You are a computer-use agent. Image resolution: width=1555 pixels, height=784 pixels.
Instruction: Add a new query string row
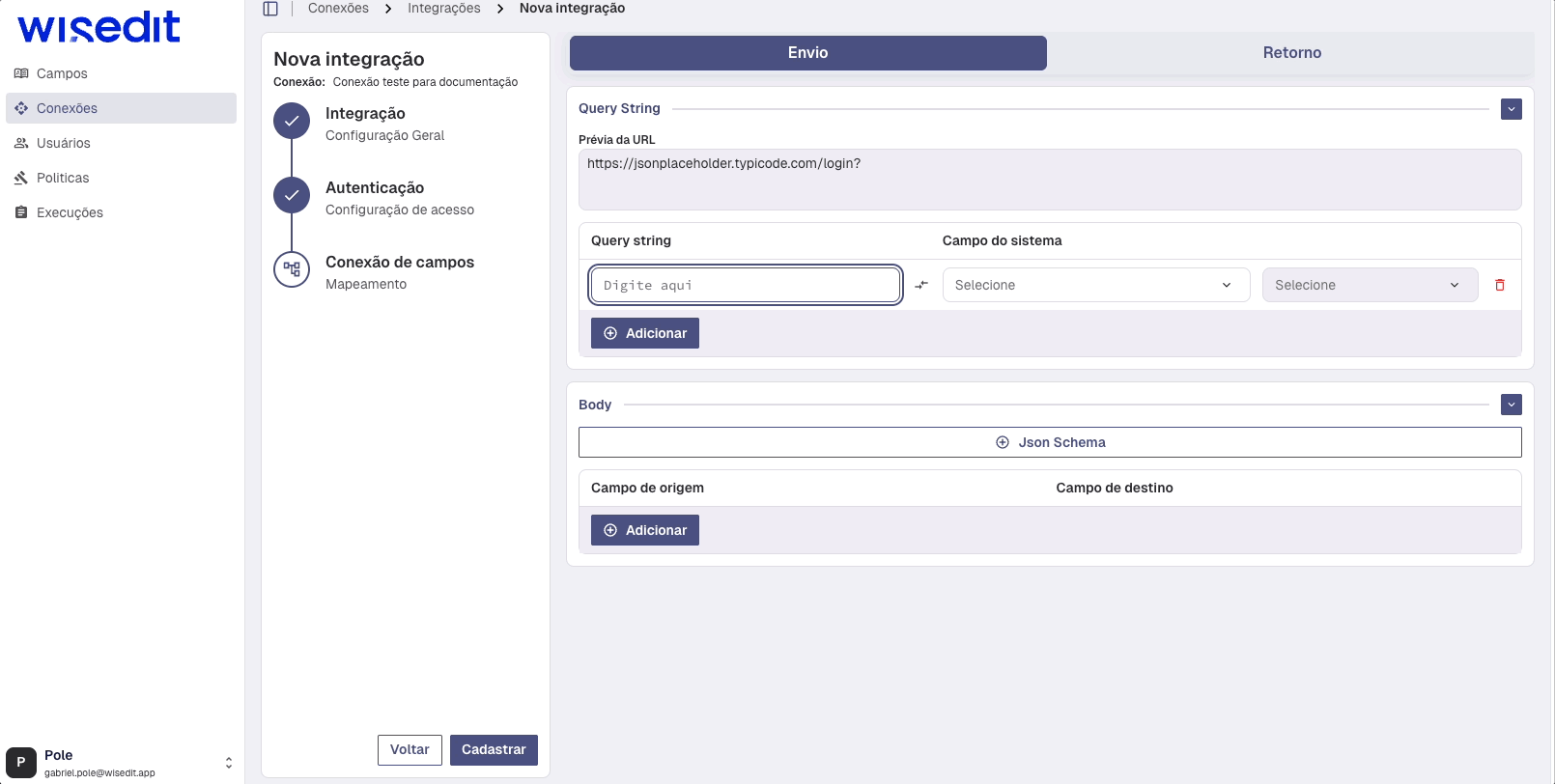[645, 333]
